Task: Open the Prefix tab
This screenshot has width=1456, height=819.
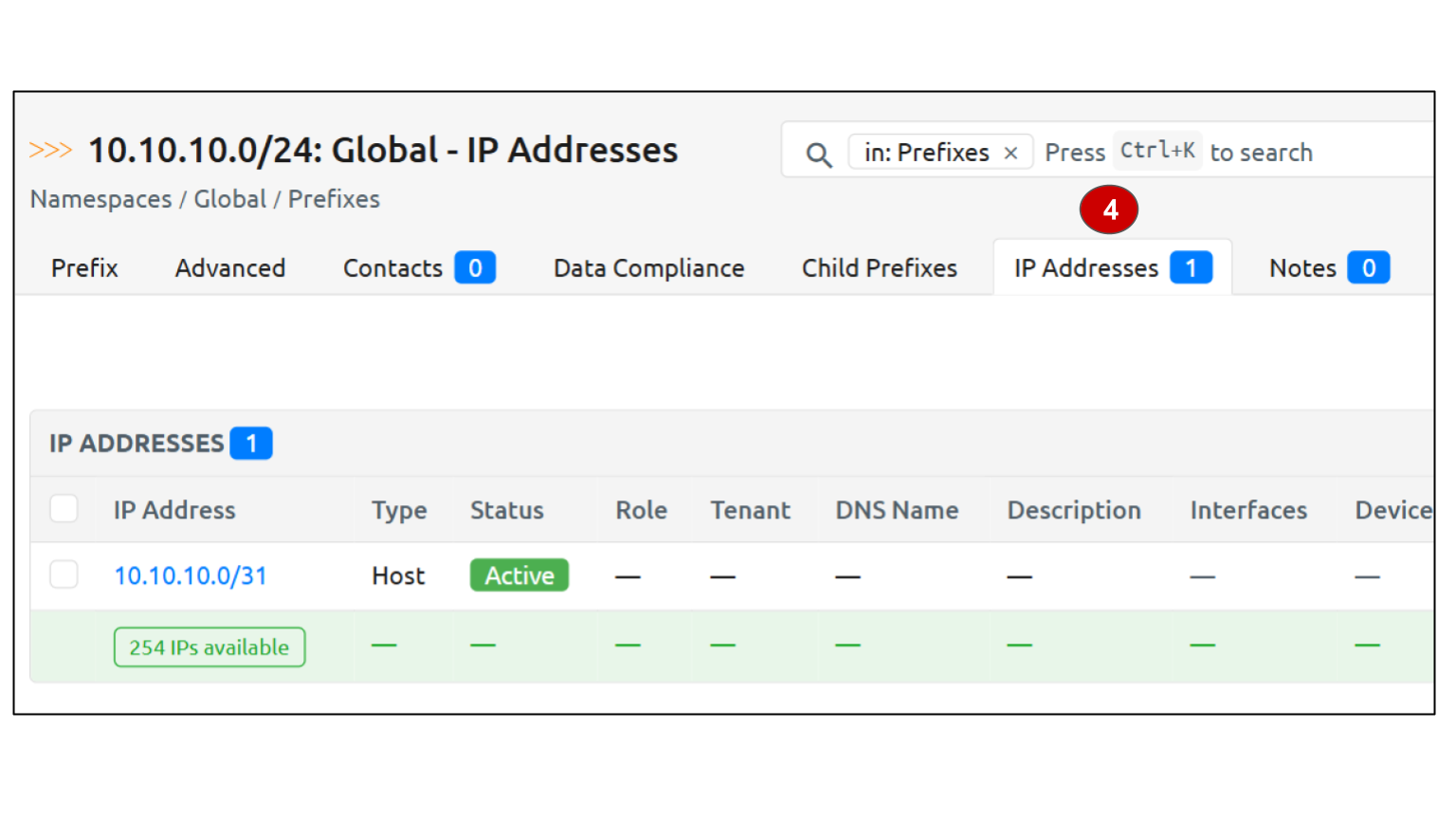Action: click(x=84, y=268)
